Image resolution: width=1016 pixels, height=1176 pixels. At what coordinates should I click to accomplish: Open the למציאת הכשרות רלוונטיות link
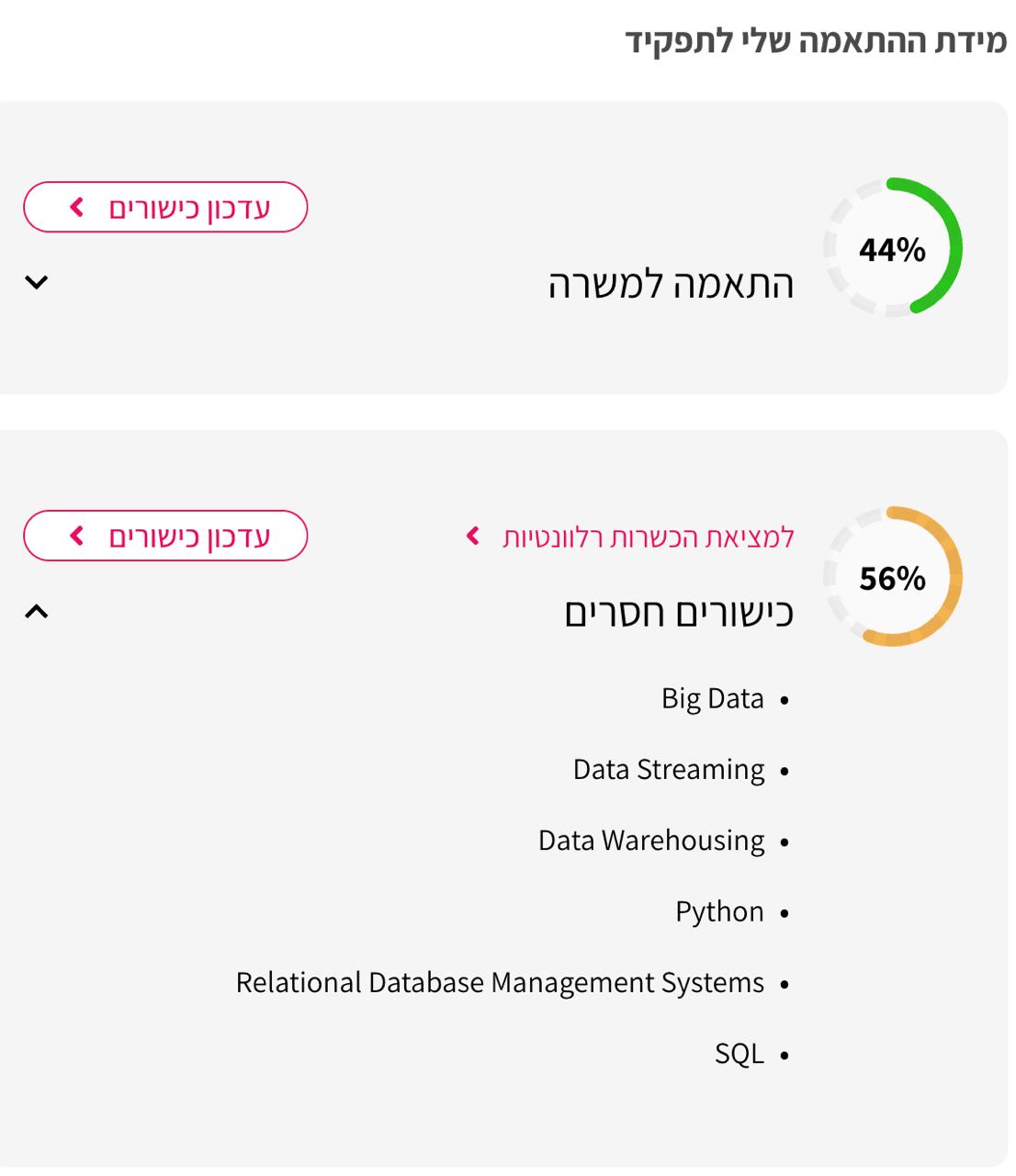[x=648, y=537]
